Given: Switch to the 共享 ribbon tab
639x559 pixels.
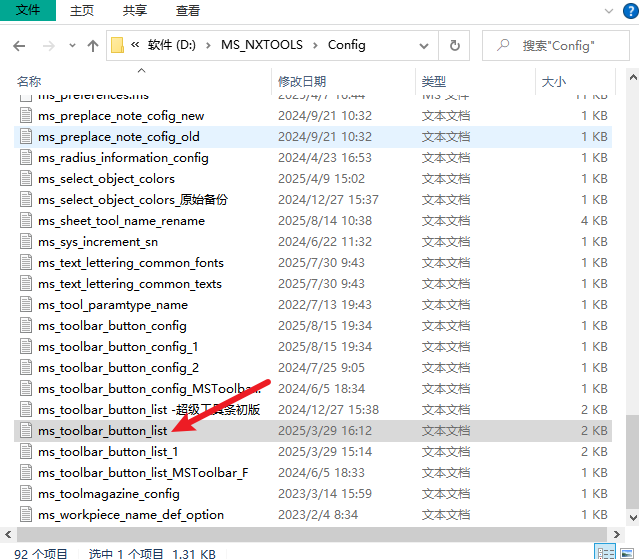Looking at the screenshot, I should coord(135,11).
